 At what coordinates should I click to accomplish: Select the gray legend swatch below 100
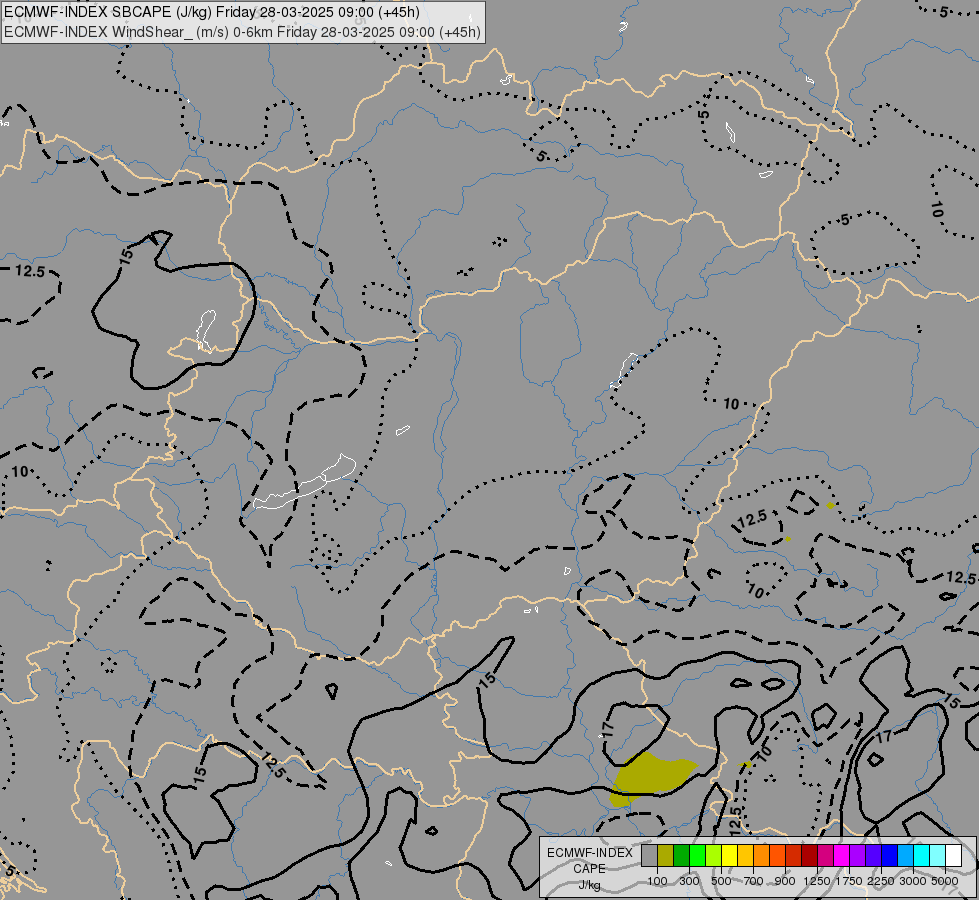point(649,856)
